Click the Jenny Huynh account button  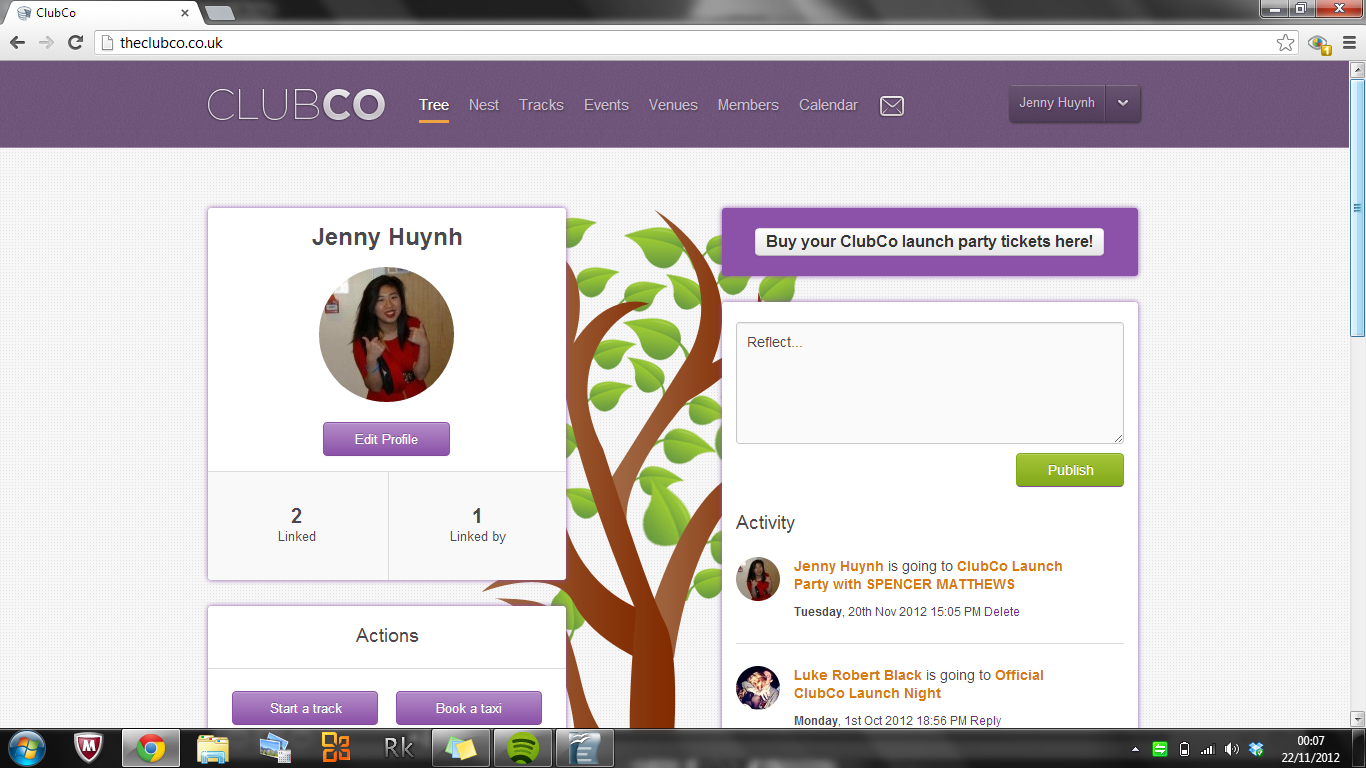[1057, 103]
